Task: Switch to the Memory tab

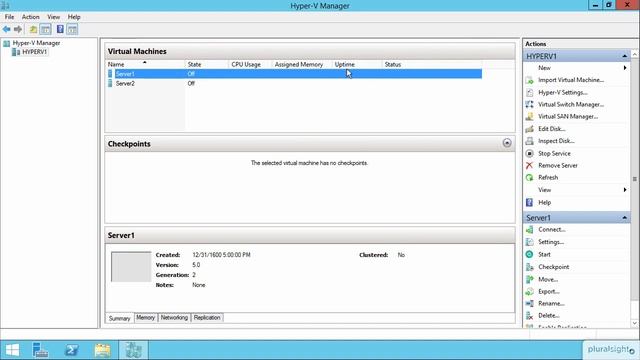Action: [x=146, y=318]
